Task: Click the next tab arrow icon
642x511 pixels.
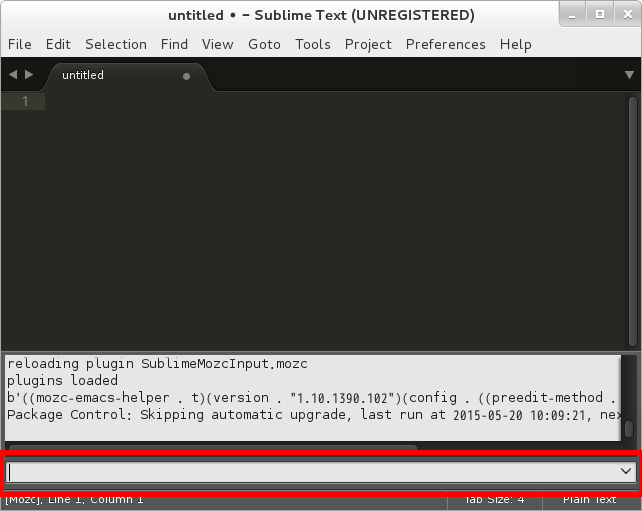Action: pyautogui.click(x=29, y=75)
